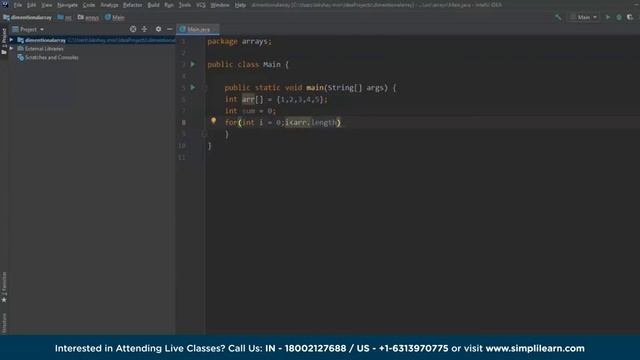Screen dimensions: 640x360
Task: Open the Analyze menu
Action: [x=109, y=5]
